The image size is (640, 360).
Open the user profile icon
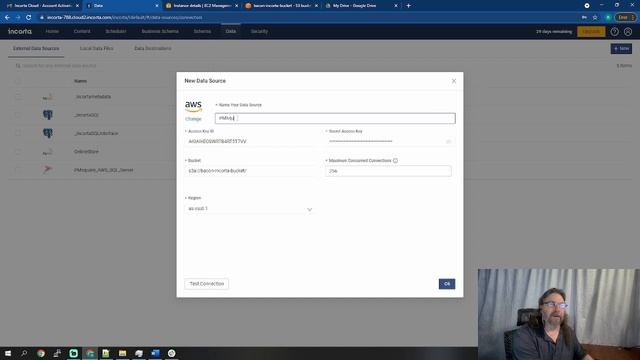point(628,31)
